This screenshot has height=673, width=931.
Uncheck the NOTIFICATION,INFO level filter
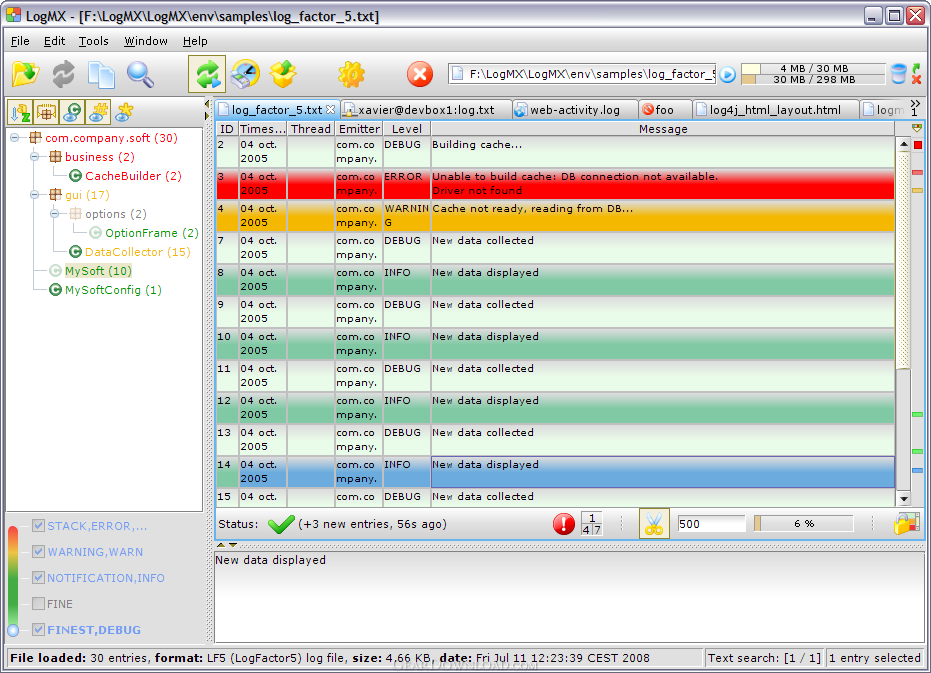point(39,578)
